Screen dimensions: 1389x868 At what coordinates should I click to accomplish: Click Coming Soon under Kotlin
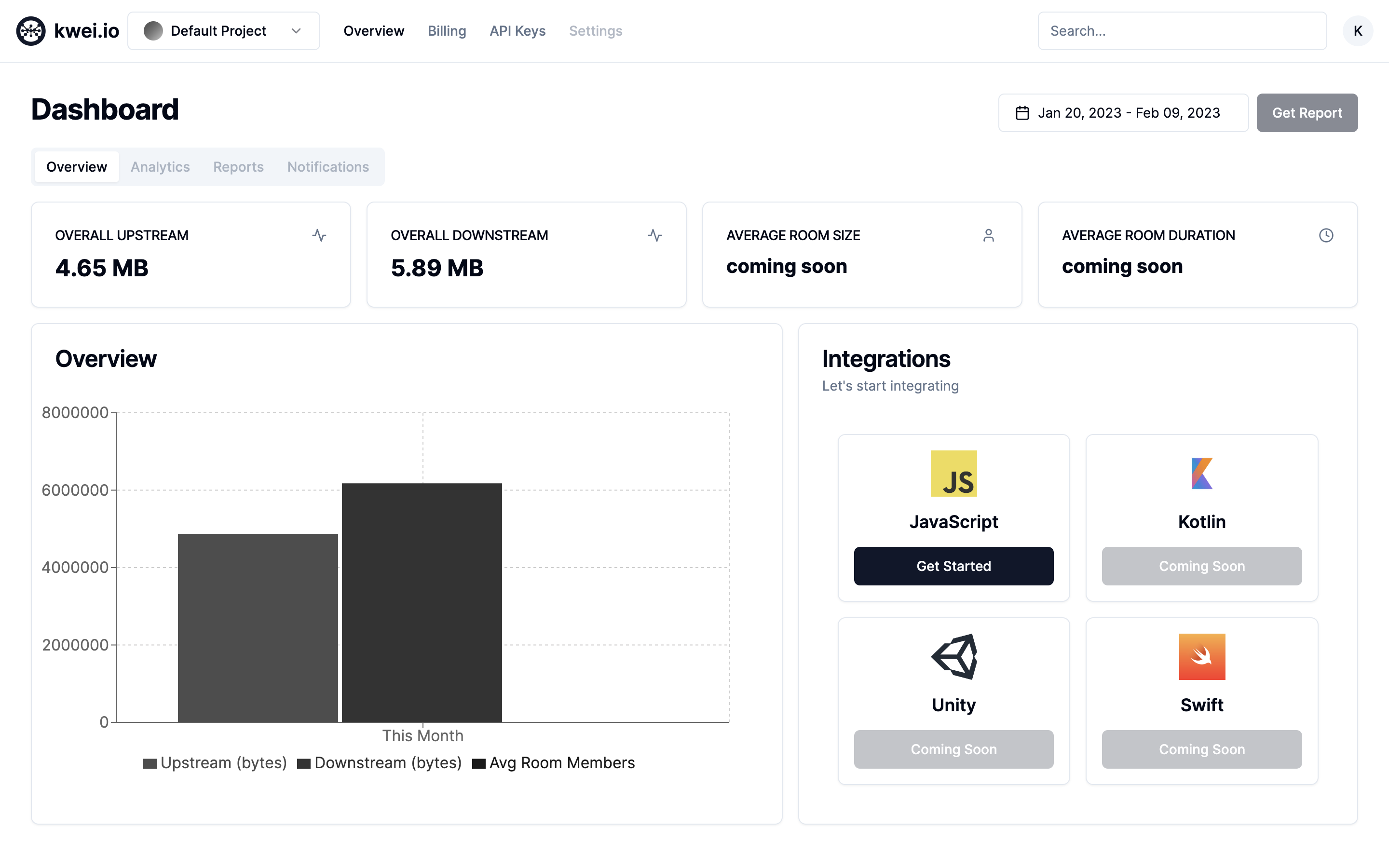pos(1202,566)
